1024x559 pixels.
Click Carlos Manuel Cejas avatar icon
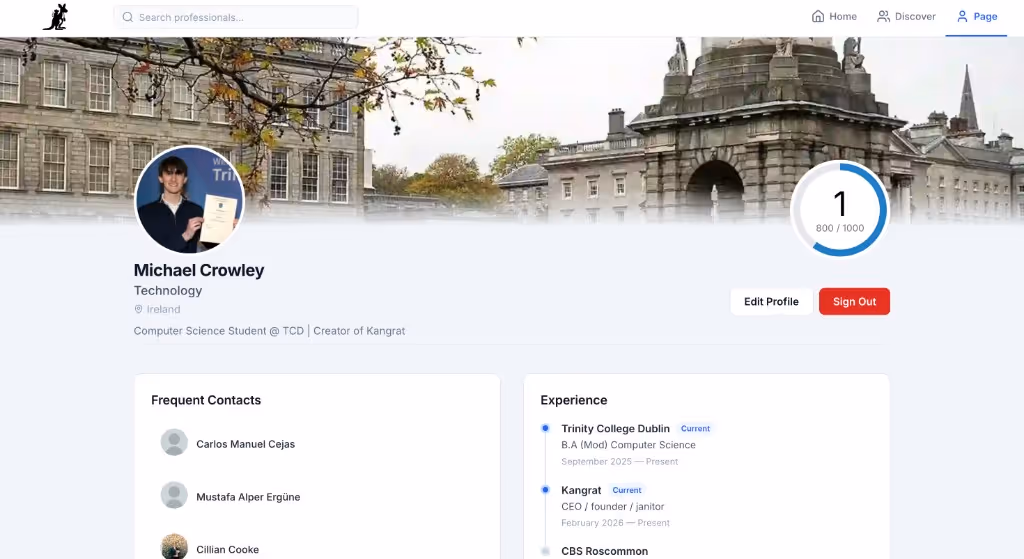click(174, 443)
